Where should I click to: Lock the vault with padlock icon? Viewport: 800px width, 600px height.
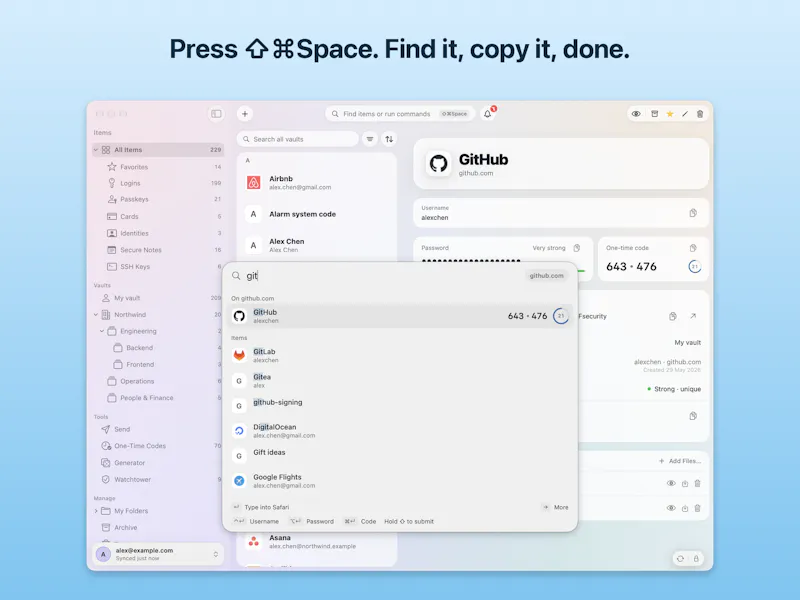(696, 559)
